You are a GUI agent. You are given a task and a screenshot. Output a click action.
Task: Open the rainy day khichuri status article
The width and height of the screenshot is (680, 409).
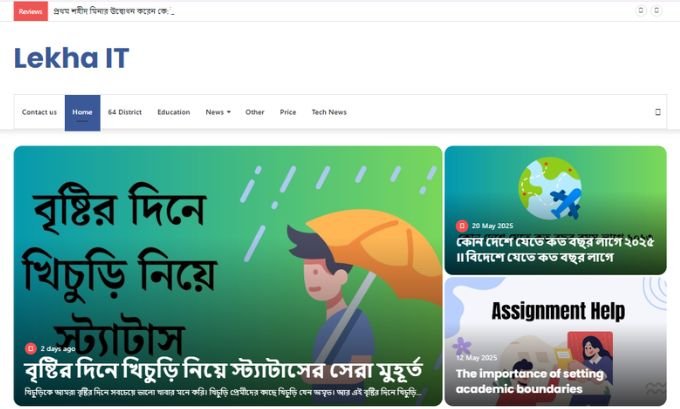point(223,370)
